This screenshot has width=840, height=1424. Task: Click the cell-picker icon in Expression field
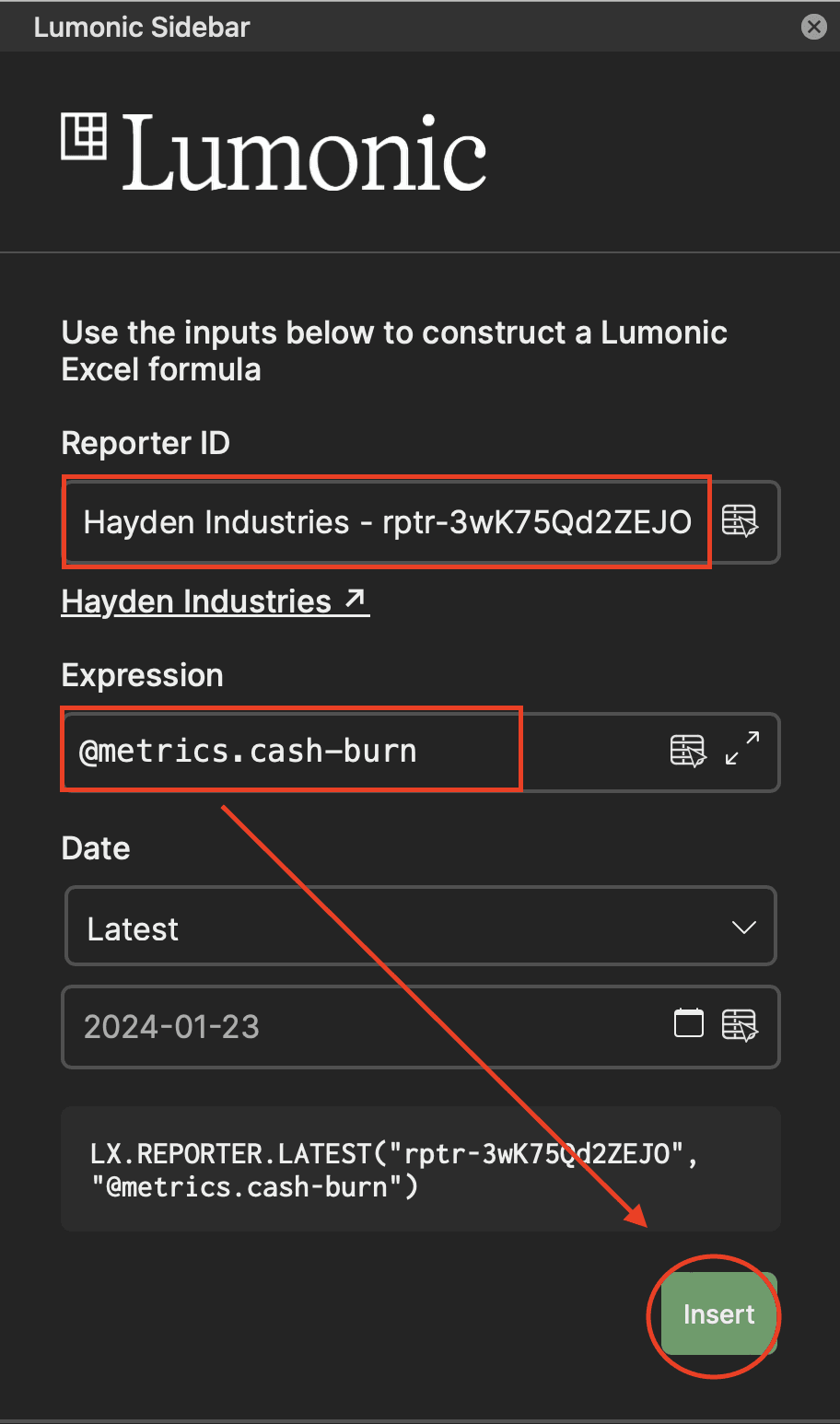(688, 751)
